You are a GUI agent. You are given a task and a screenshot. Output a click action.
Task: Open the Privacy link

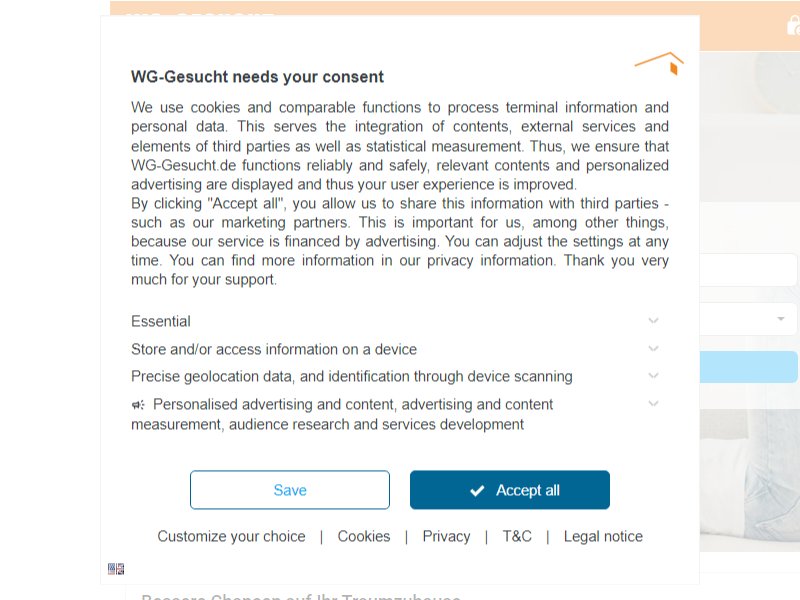tap(446, 536)
